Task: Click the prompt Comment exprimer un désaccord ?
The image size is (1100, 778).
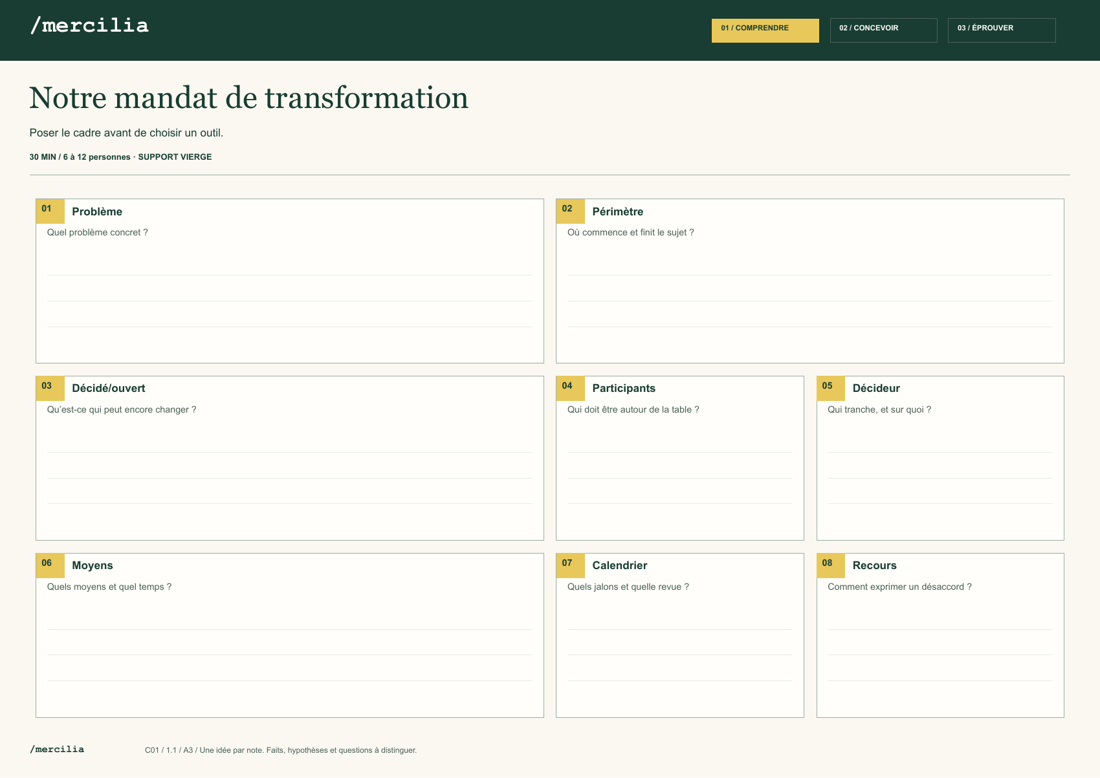Action: coord(899,587)
